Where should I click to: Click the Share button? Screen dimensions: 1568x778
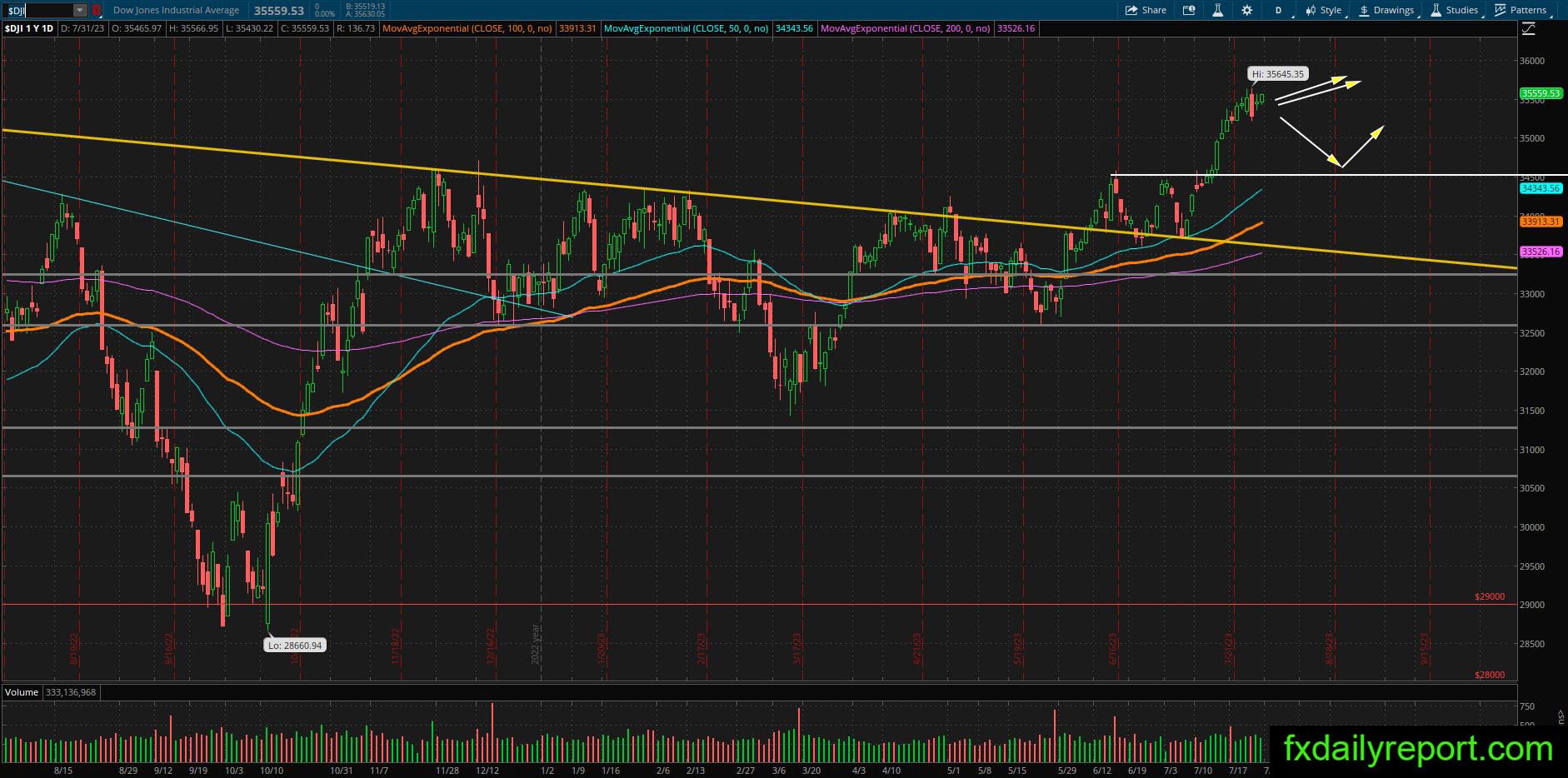[x=1146, y=10]
